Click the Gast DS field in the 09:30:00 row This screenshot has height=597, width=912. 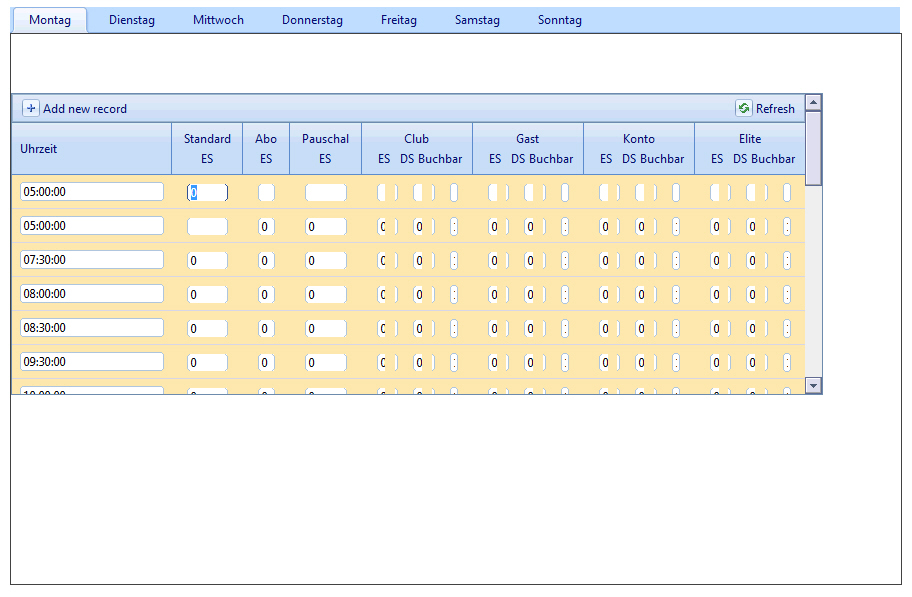click(x=530, y=363)
